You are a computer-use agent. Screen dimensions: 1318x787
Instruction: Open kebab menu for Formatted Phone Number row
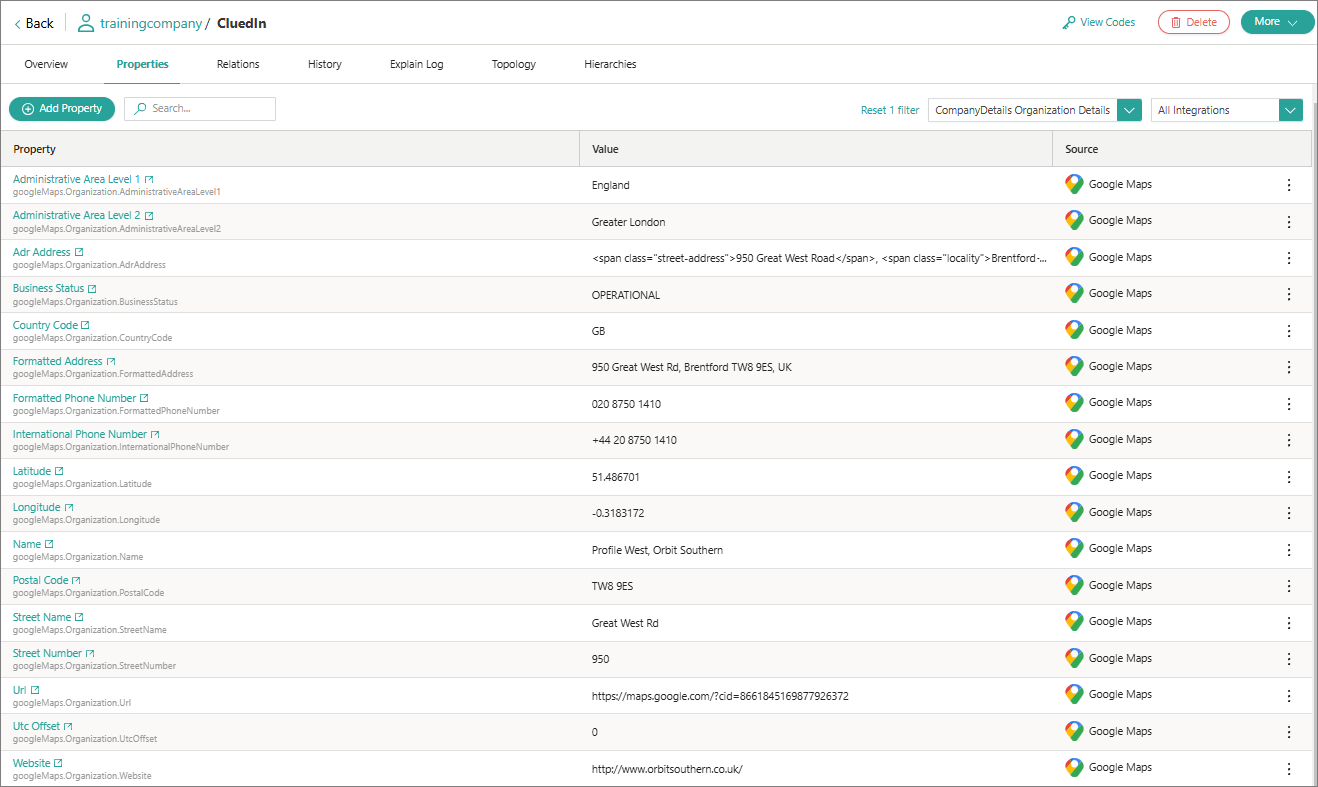coord(1289,404)
